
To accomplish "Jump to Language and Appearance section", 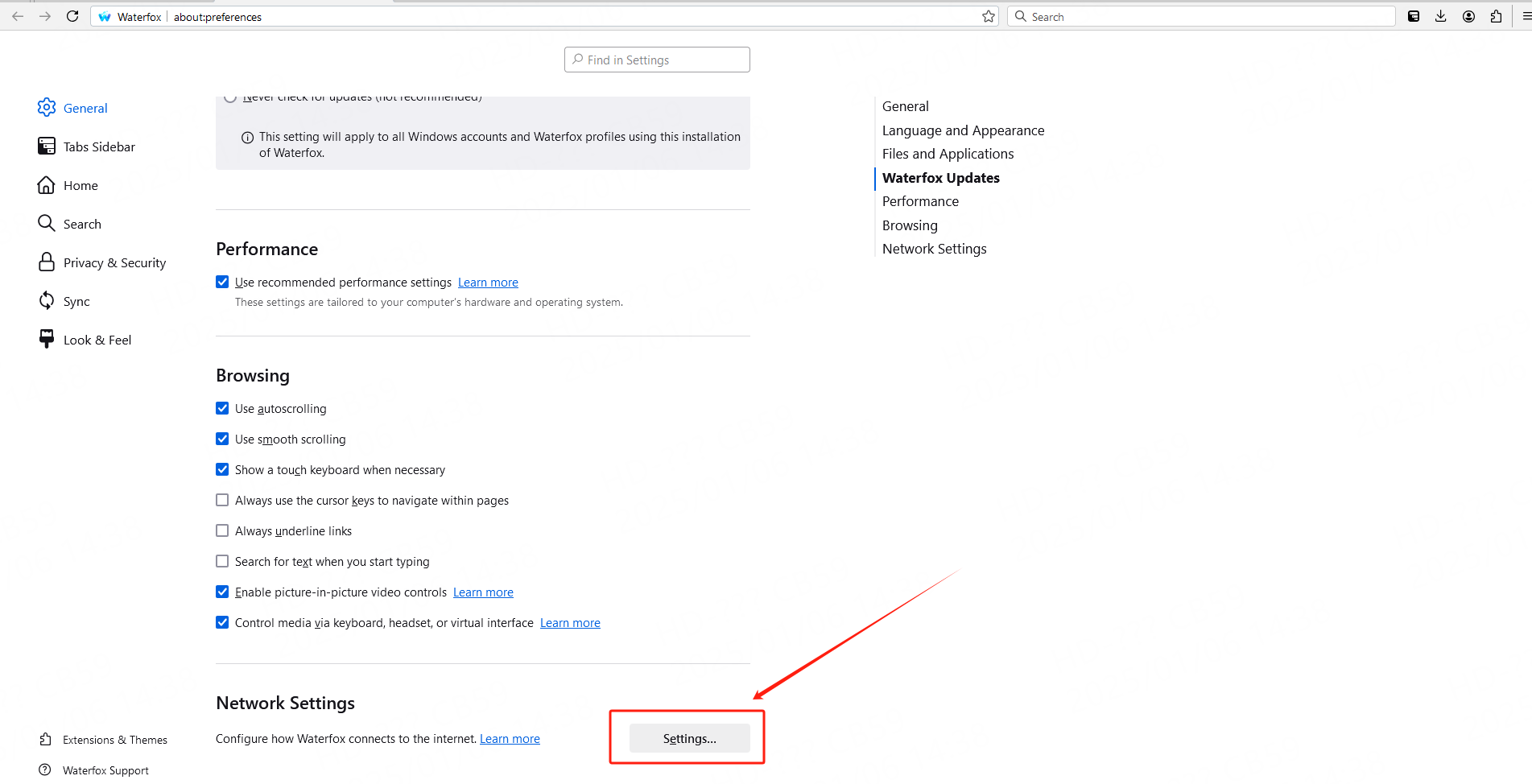I will click(963, 130).
